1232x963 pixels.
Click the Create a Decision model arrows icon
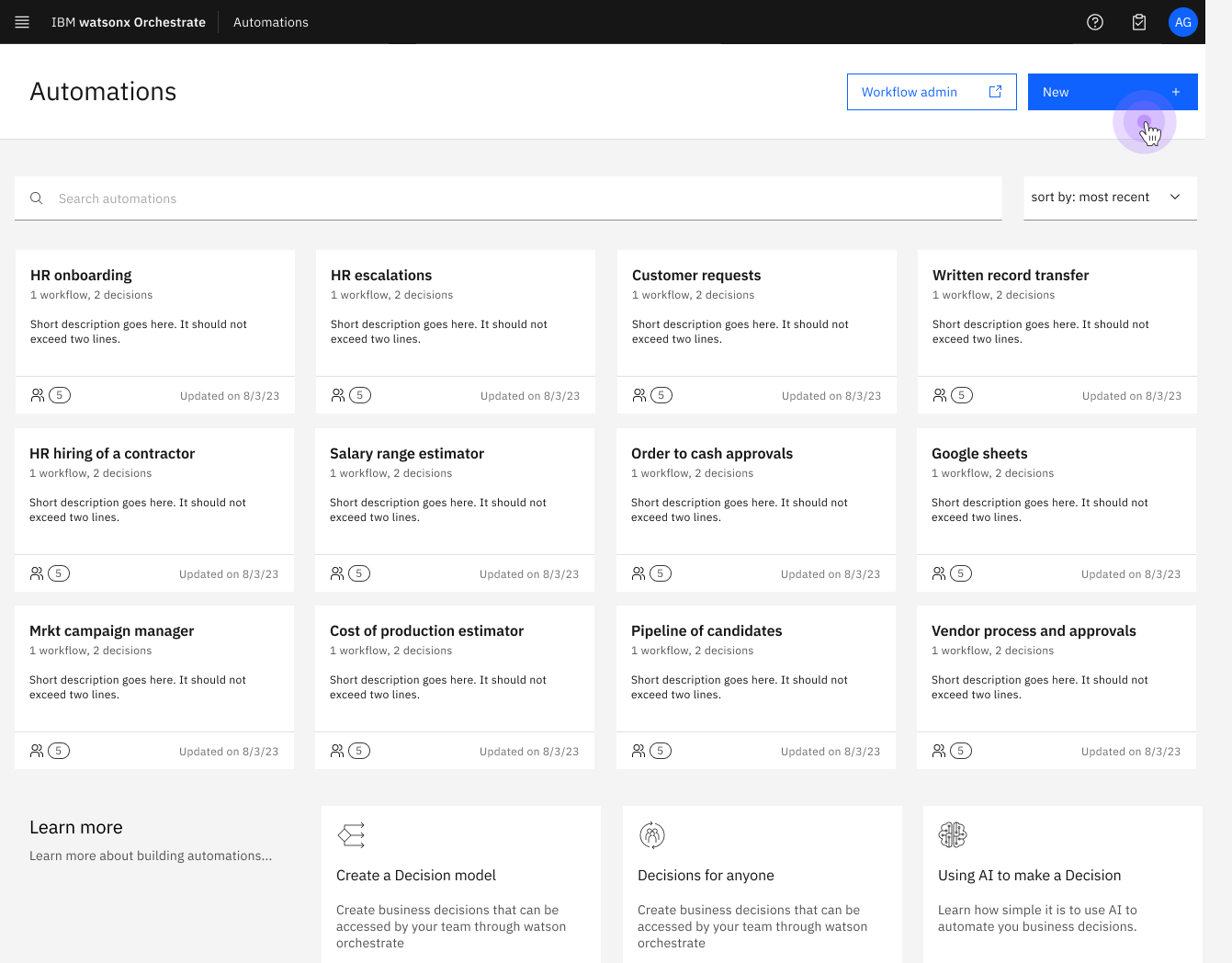point(351,835)
